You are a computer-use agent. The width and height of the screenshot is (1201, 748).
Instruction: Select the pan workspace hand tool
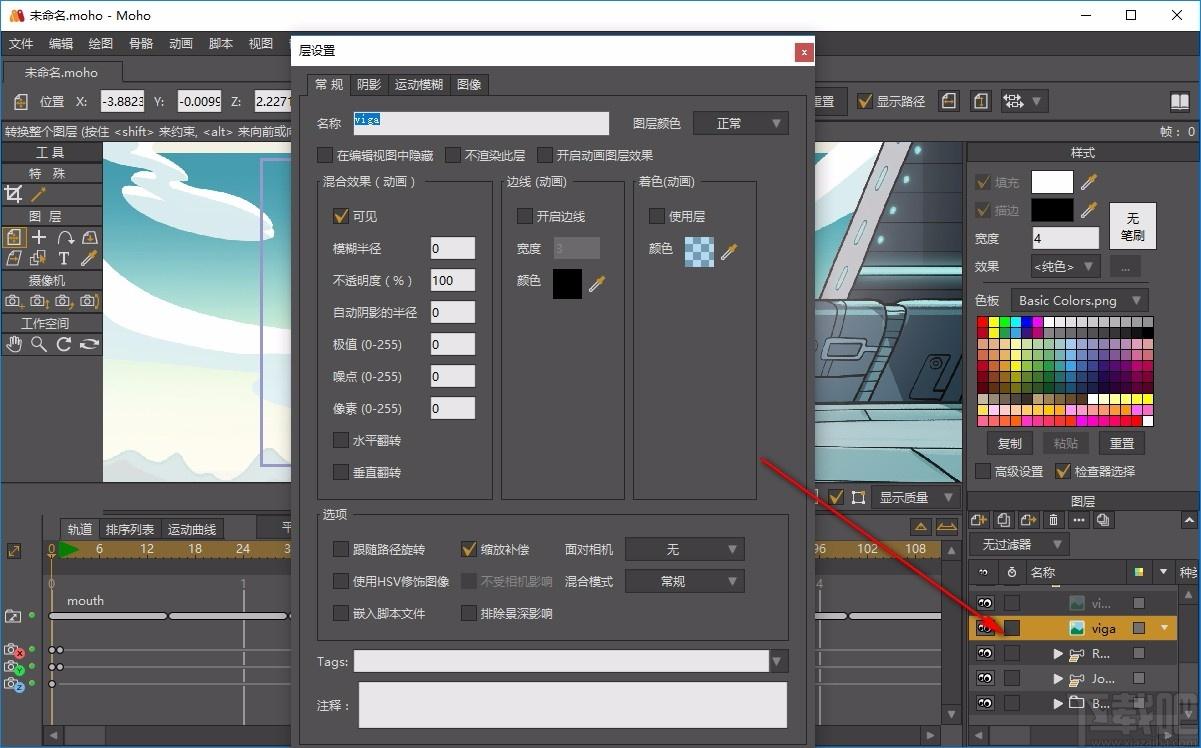[14, 344]
